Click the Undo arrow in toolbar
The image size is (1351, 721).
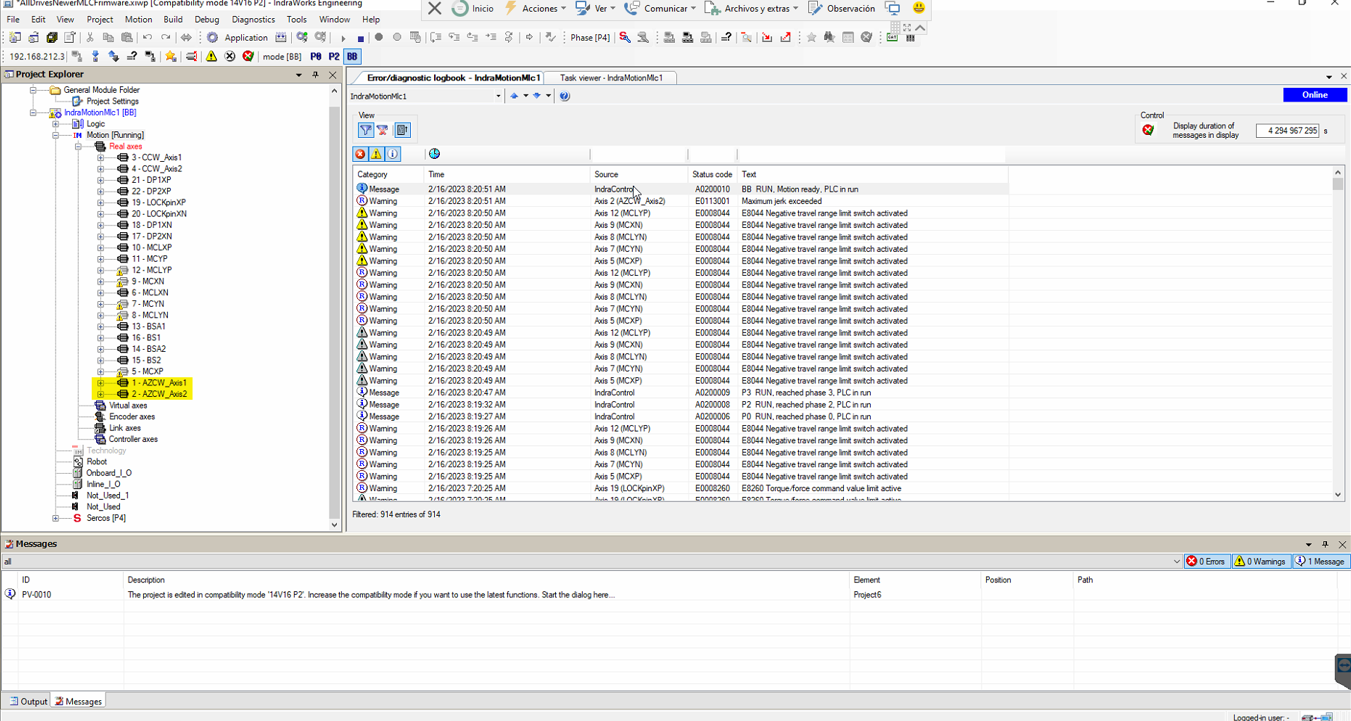coord(147,38)
